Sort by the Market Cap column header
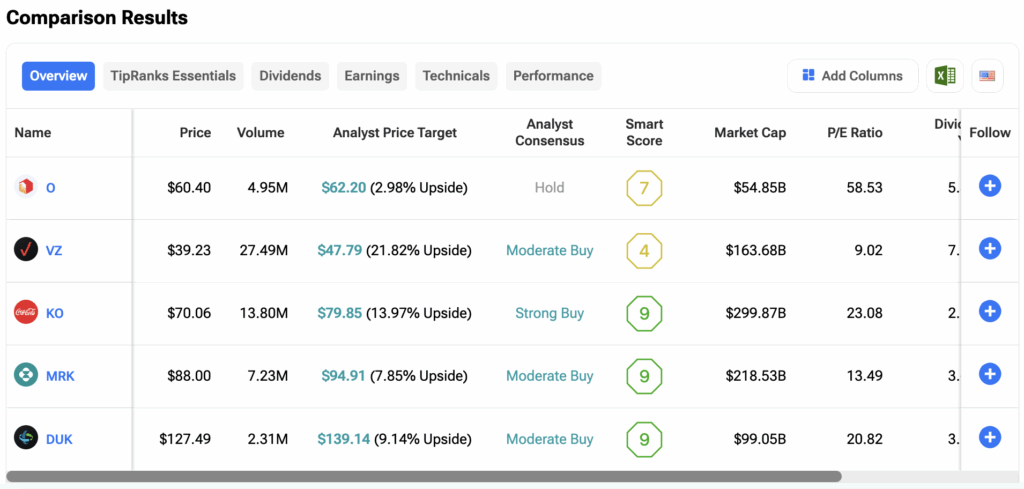Screen dimensions: 1024x489 [750, 133]
